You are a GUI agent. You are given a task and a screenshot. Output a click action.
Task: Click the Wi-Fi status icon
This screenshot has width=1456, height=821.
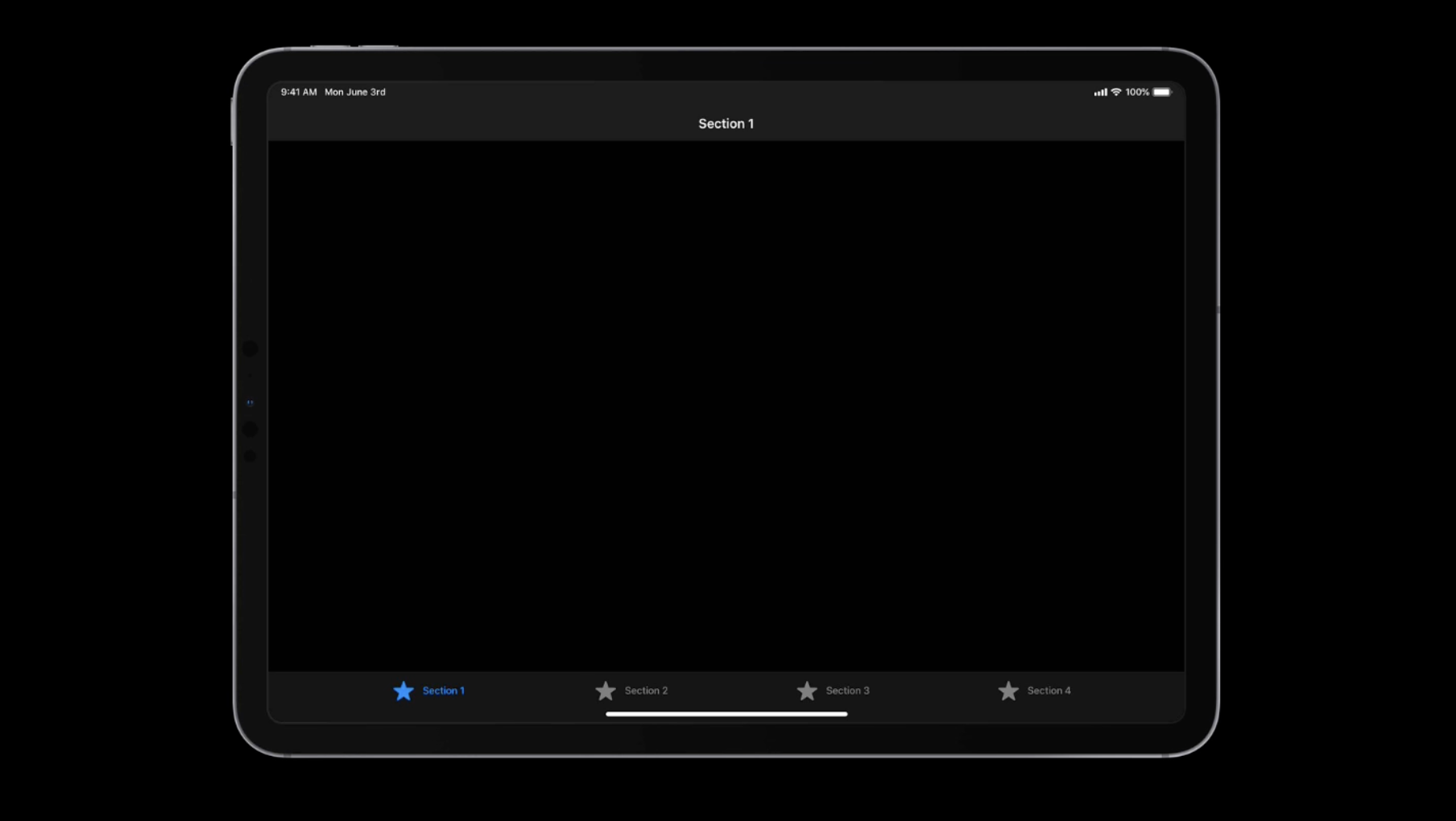click(1116, 93)
